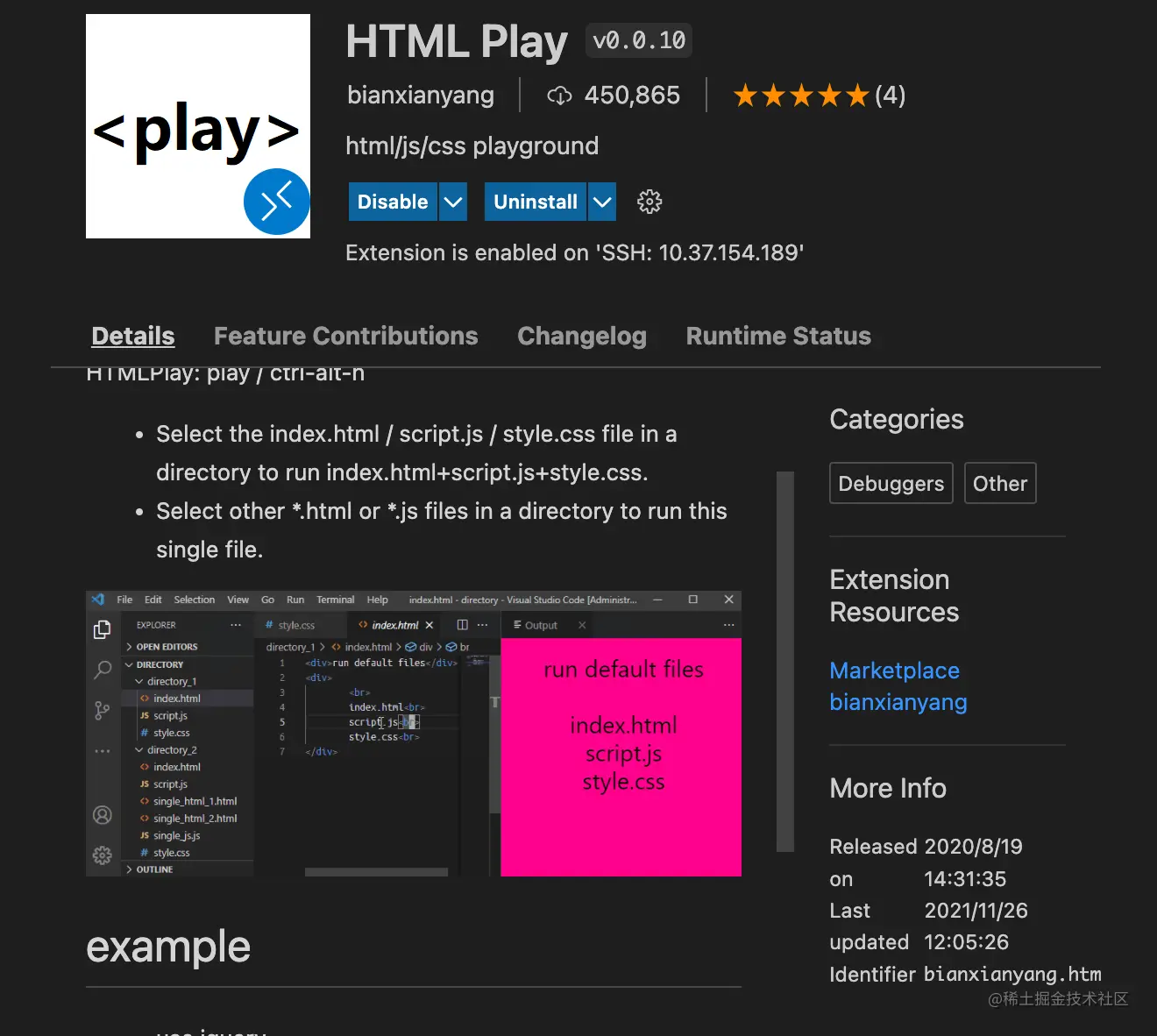Click the details pane vertical scrollbar
Image resolution: width=1157 pixels, height=1036 pixels.
coord(785,662)
